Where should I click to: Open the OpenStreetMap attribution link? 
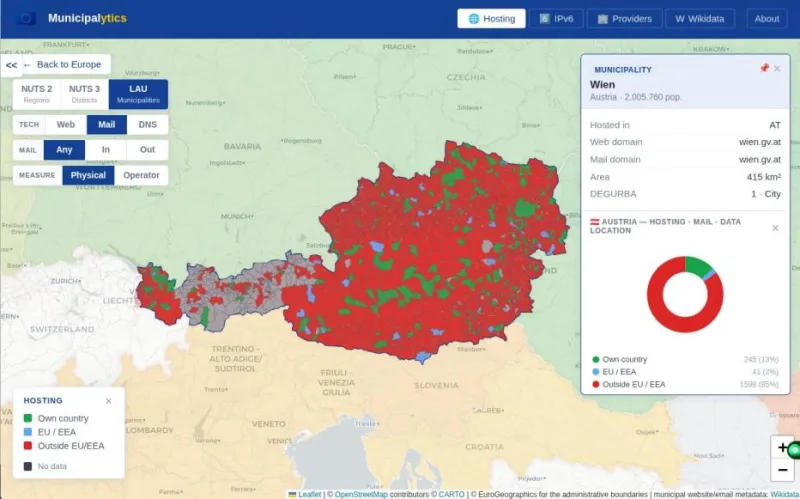pyautogui.click(x=361, y=494)
